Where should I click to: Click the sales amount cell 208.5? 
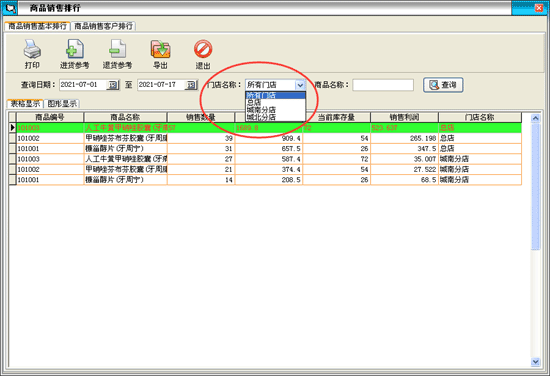tap(268, 180)
